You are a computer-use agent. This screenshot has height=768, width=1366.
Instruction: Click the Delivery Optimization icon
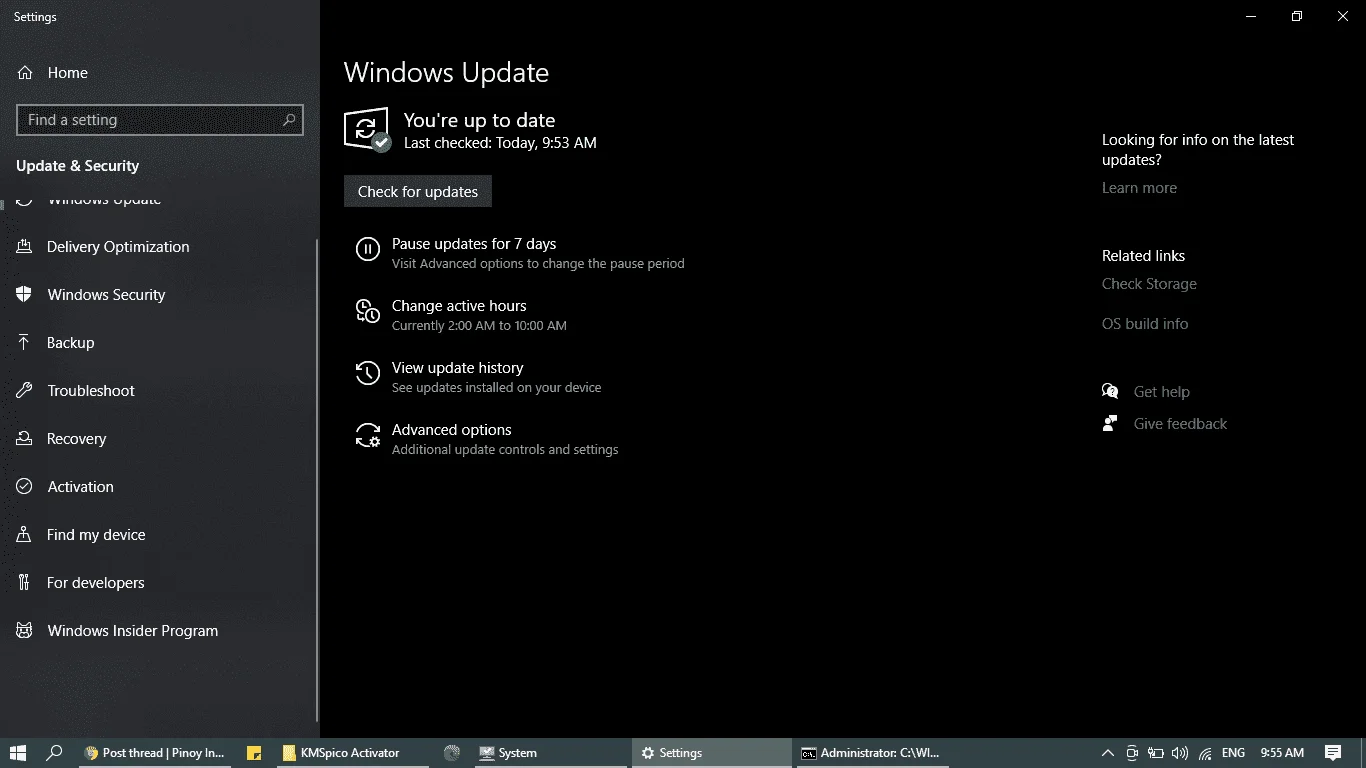(25, 247)
